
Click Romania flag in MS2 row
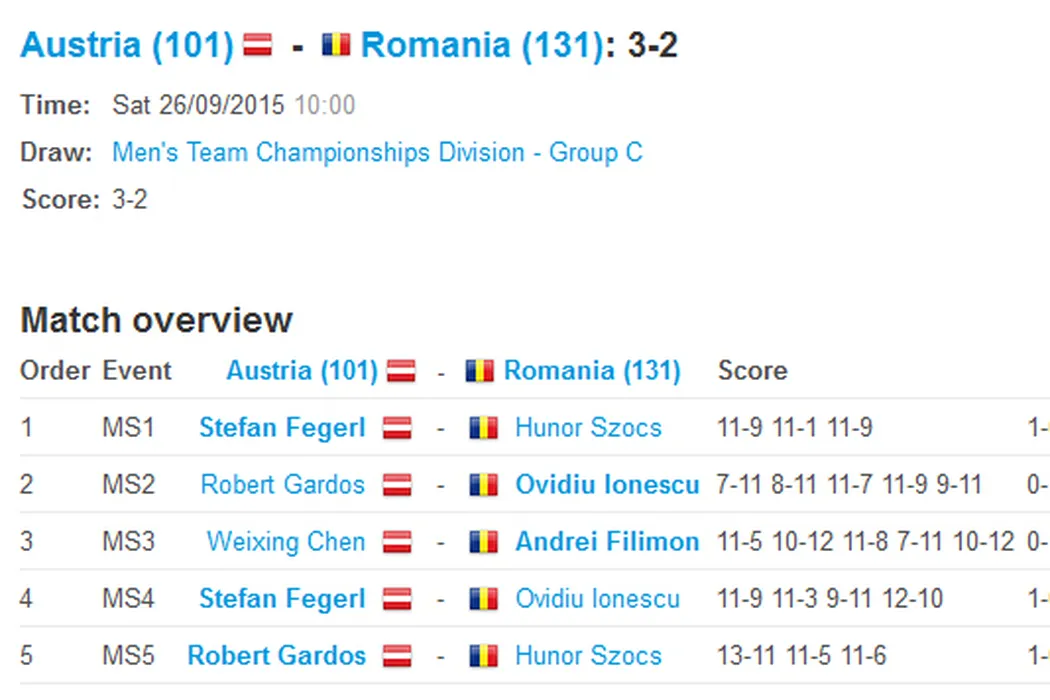[x=484, y=486]
